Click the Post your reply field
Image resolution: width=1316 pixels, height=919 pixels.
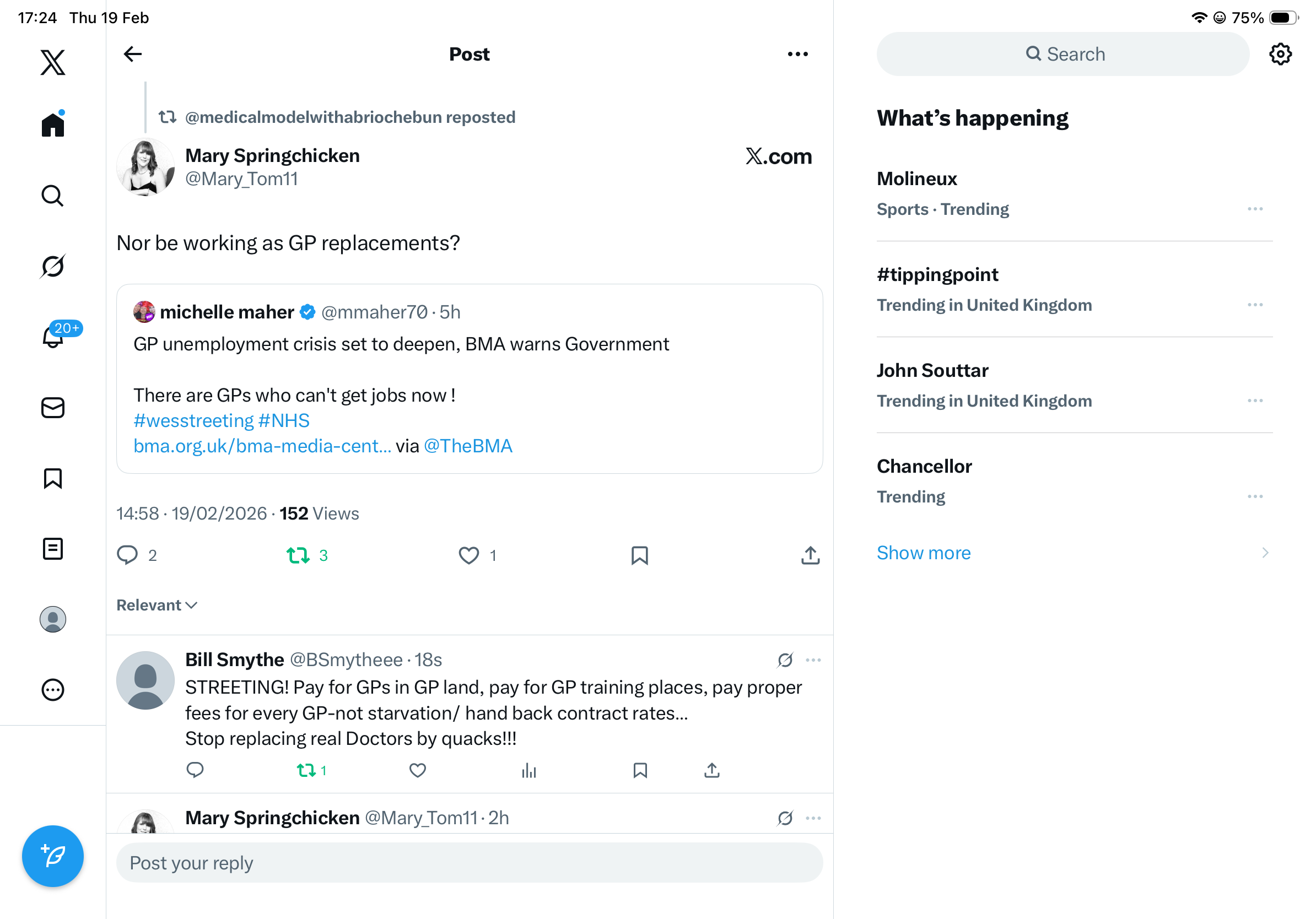point(469,862)
